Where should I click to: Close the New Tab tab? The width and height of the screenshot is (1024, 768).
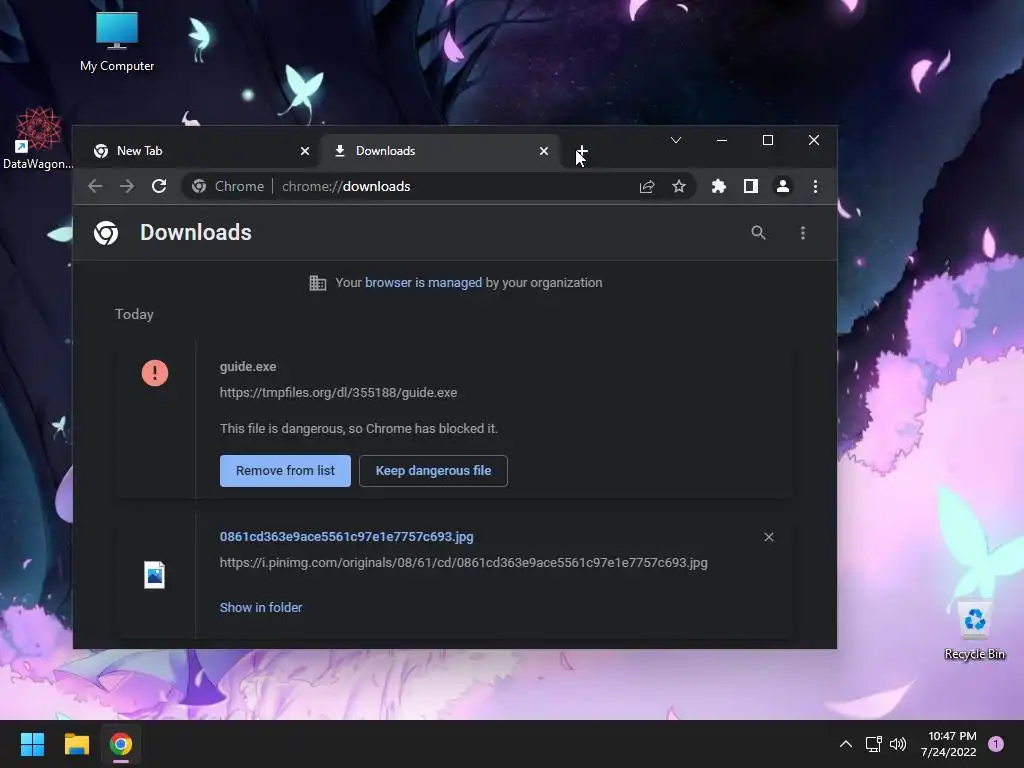click(x=305, y=151)
